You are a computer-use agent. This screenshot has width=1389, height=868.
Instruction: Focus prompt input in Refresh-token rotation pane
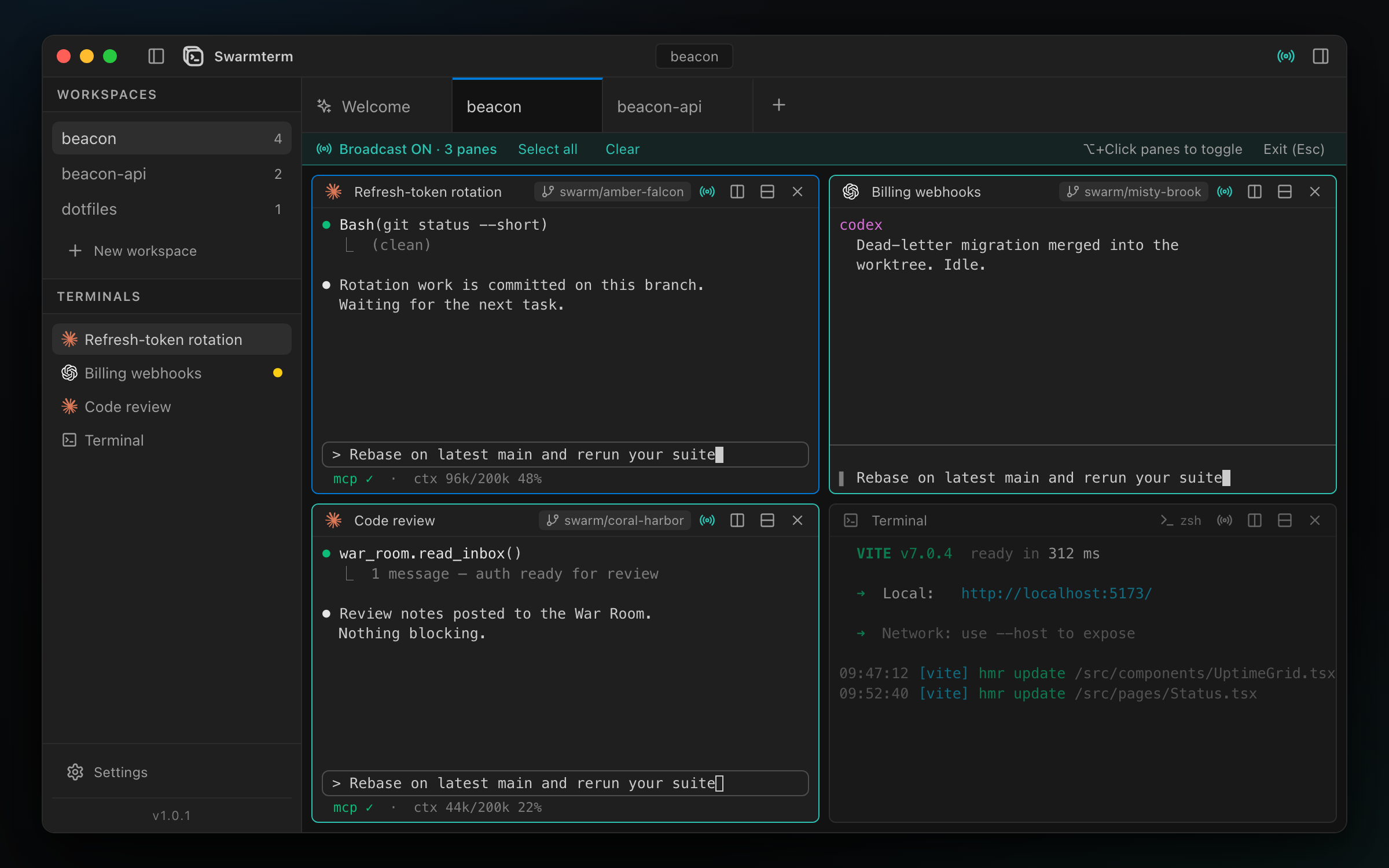click(x=565, y=454)
